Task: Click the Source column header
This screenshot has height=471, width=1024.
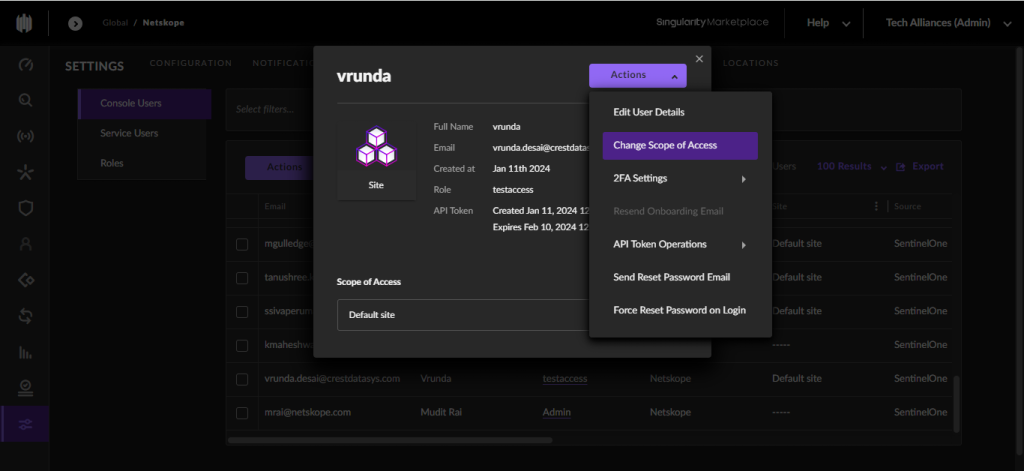Action: pos(908,206)
